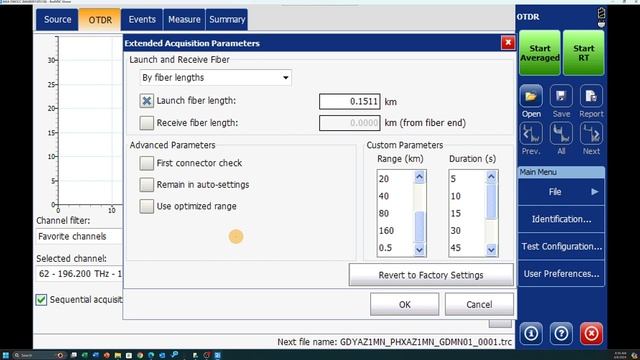
Task: Confirm the dialog with OK
Action: tap(404, 304)
